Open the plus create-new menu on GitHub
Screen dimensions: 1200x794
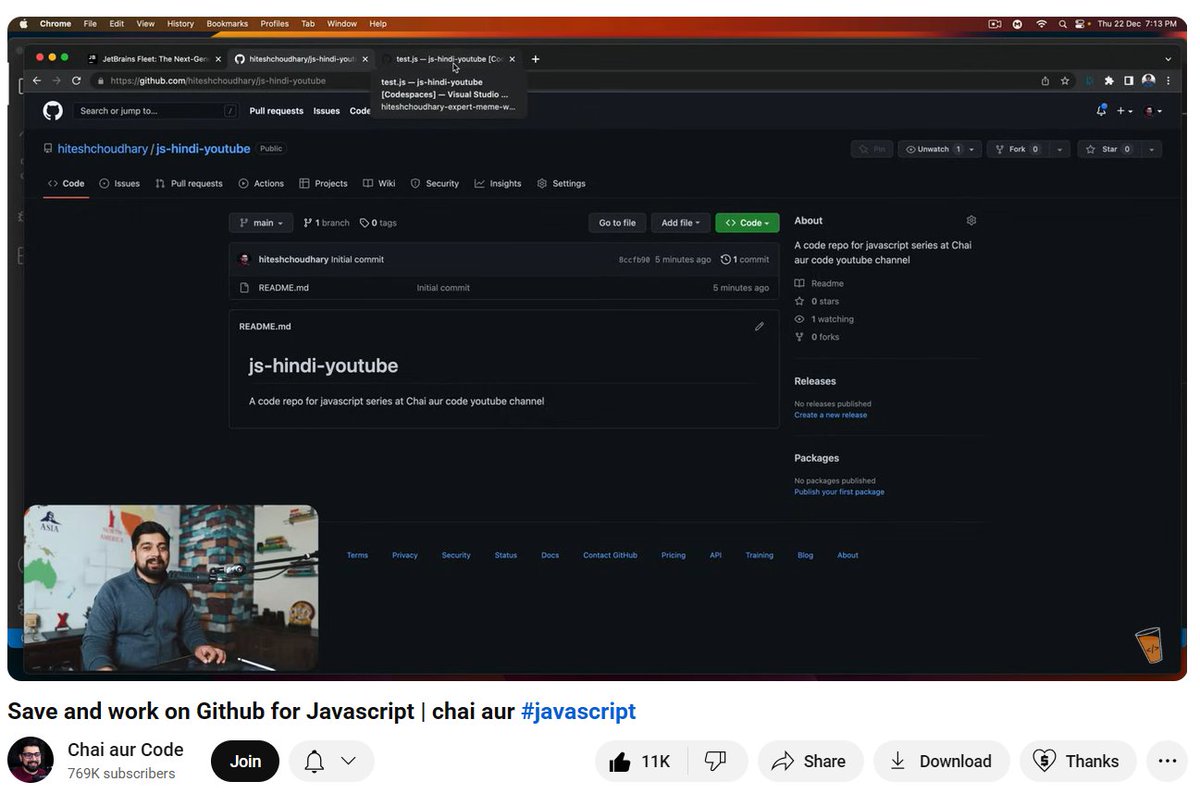point(1125,111)
